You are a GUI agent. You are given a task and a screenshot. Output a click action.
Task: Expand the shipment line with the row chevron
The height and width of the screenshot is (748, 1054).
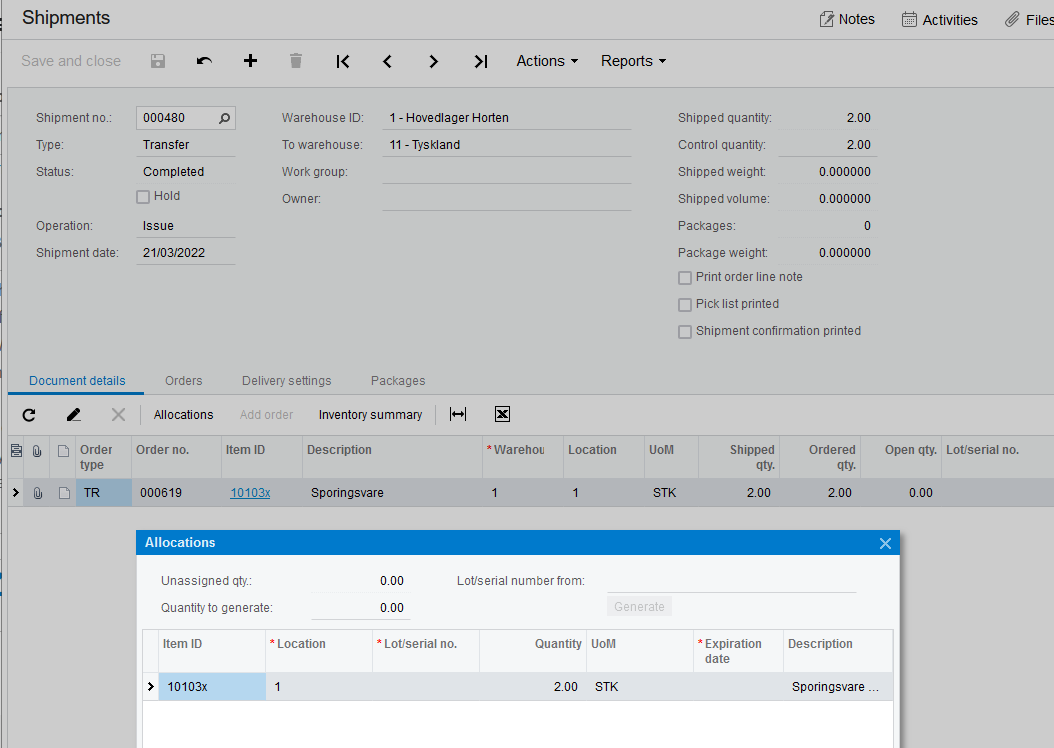(14, 492)
